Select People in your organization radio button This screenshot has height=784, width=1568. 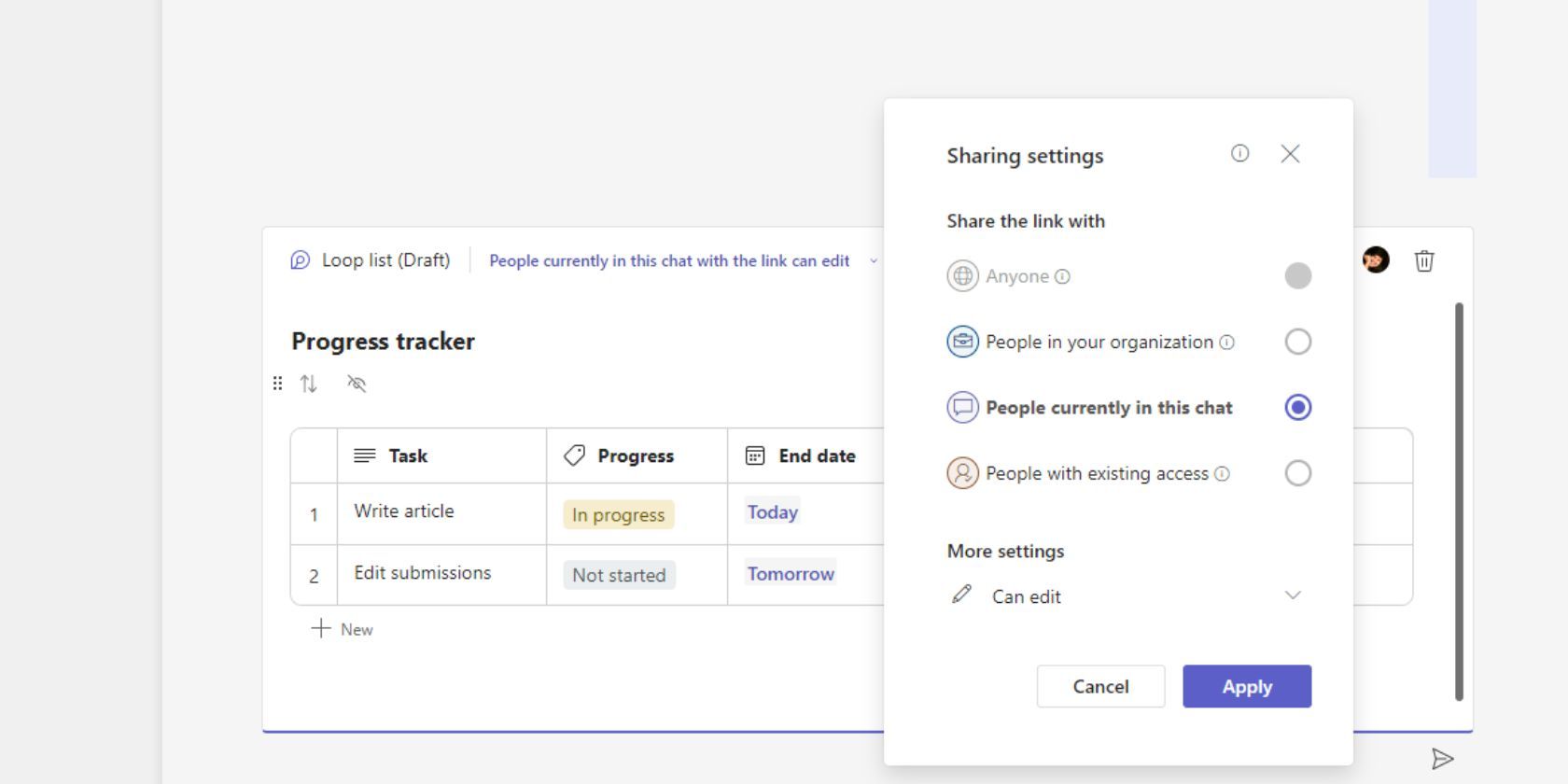pos(1297,342)
